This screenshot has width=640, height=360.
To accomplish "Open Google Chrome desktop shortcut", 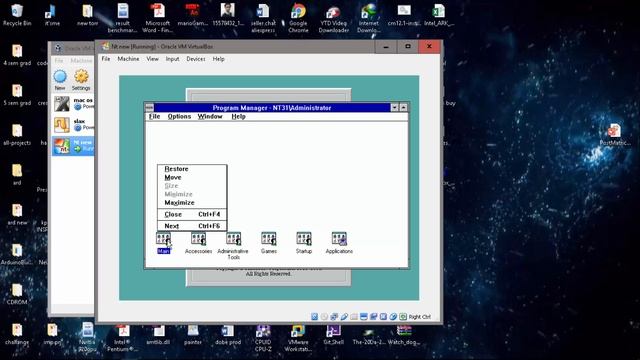I will pyautogui.click(x=298, y=18).
